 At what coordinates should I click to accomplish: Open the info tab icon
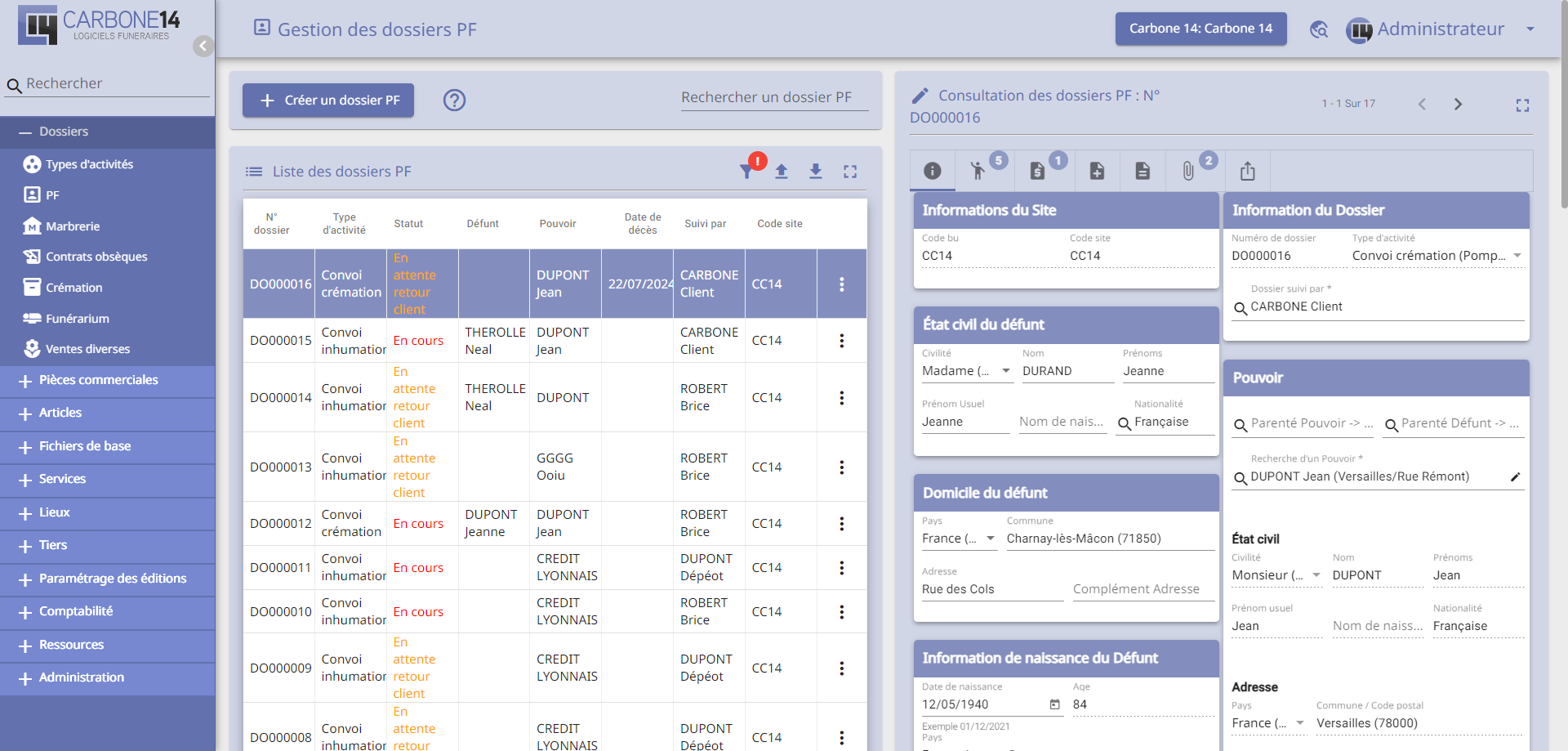(933, 171)
